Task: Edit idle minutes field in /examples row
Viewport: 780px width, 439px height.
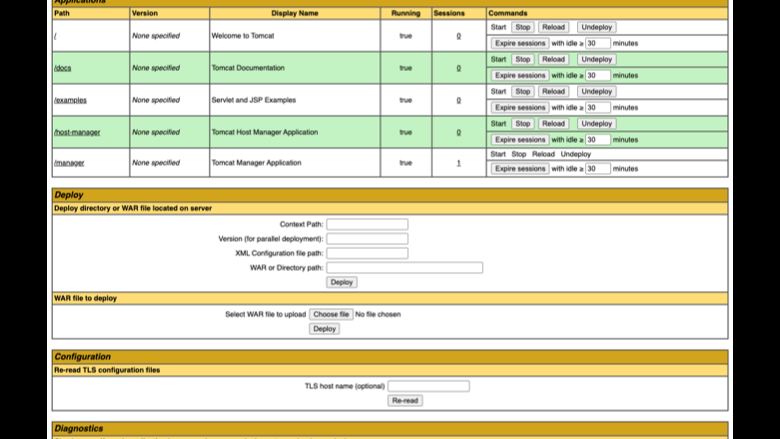Action: (597, 107)
